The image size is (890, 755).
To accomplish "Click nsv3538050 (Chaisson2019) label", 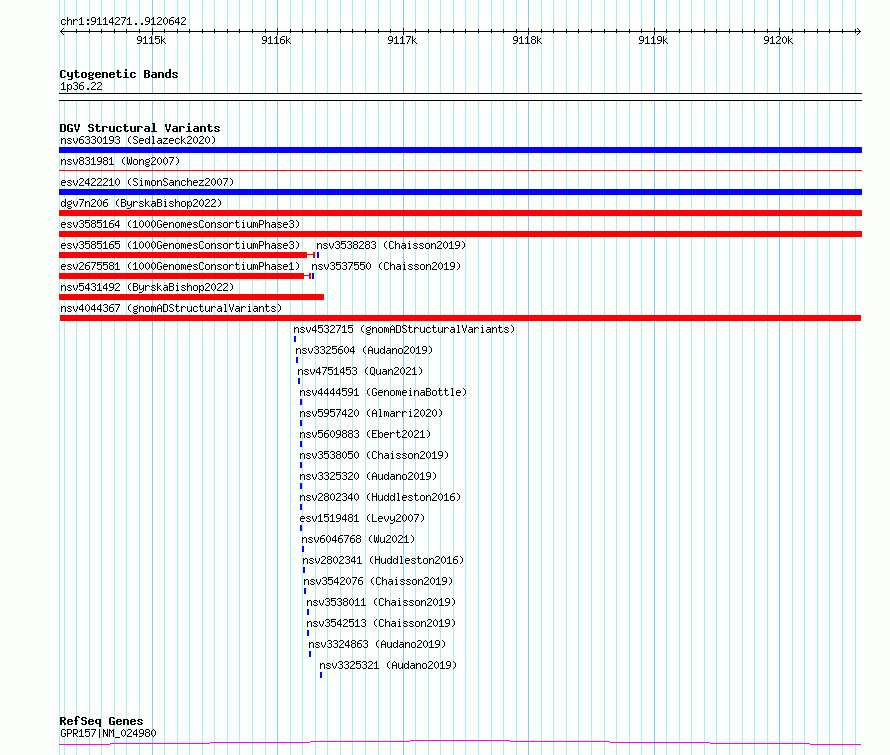I will (x=374, y=455).
